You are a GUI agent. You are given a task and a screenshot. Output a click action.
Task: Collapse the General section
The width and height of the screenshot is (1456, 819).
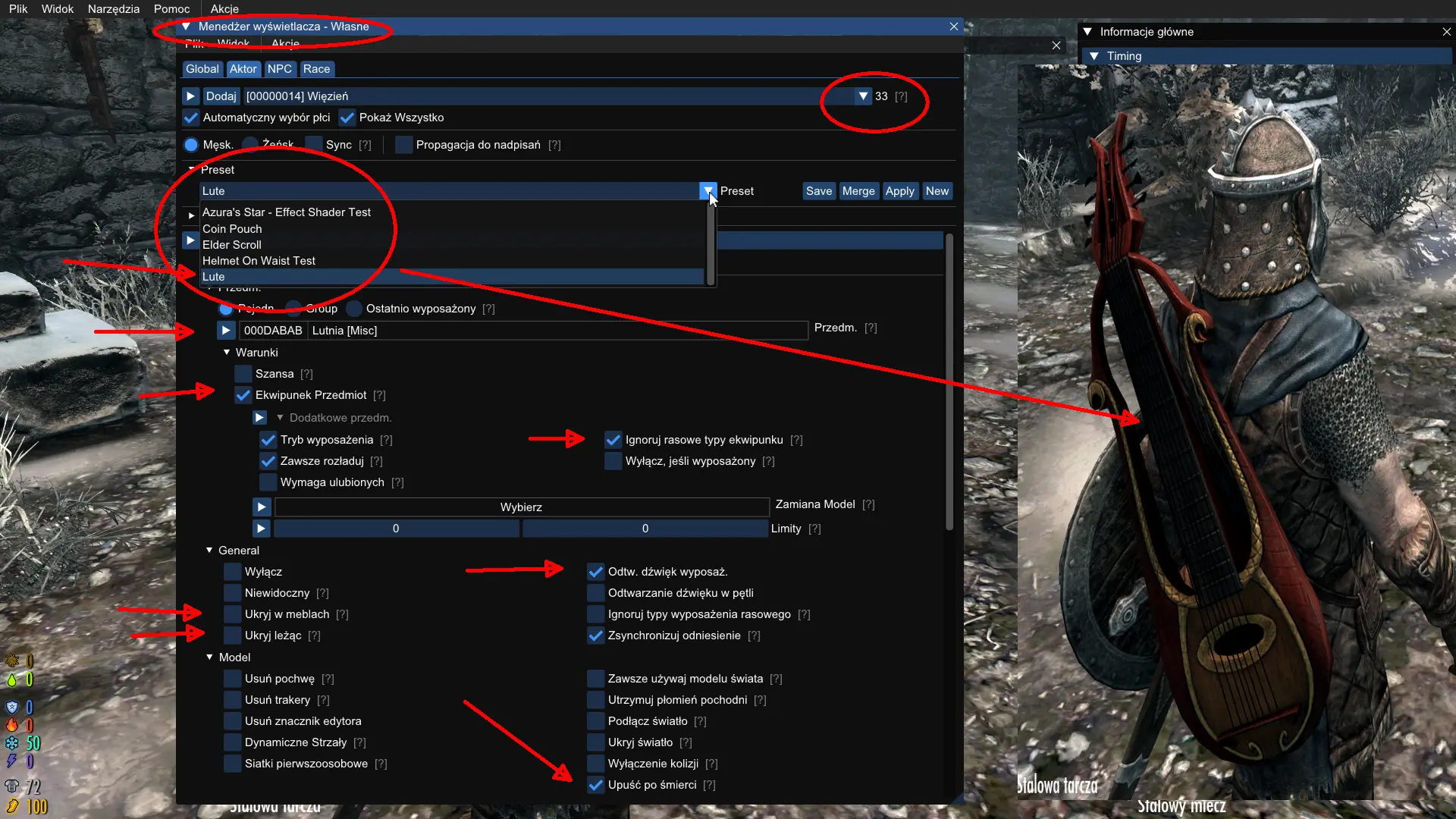209,551
